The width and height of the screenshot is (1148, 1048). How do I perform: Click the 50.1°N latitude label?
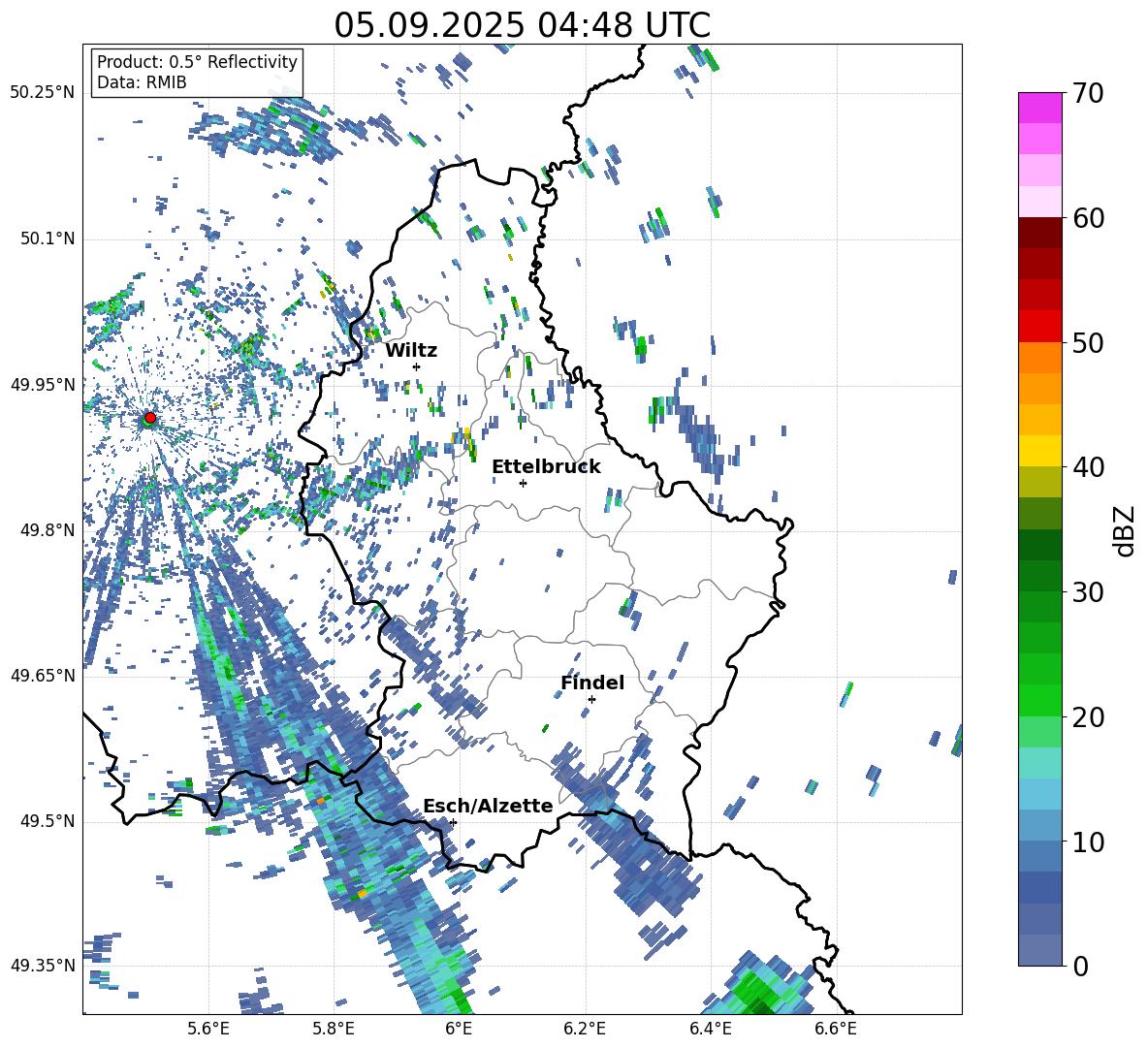pyautogui.click(x=48, y=238)
